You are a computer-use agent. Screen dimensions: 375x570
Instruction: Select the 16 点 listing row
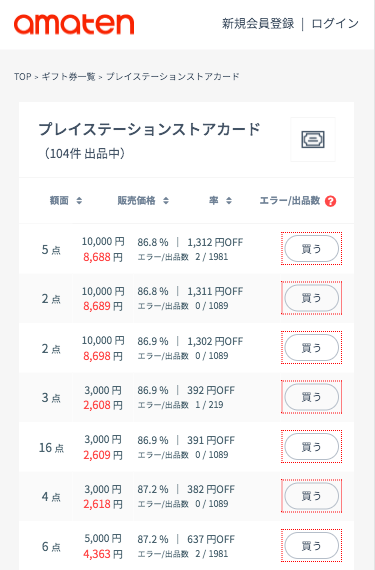click(x=186, y=447)
